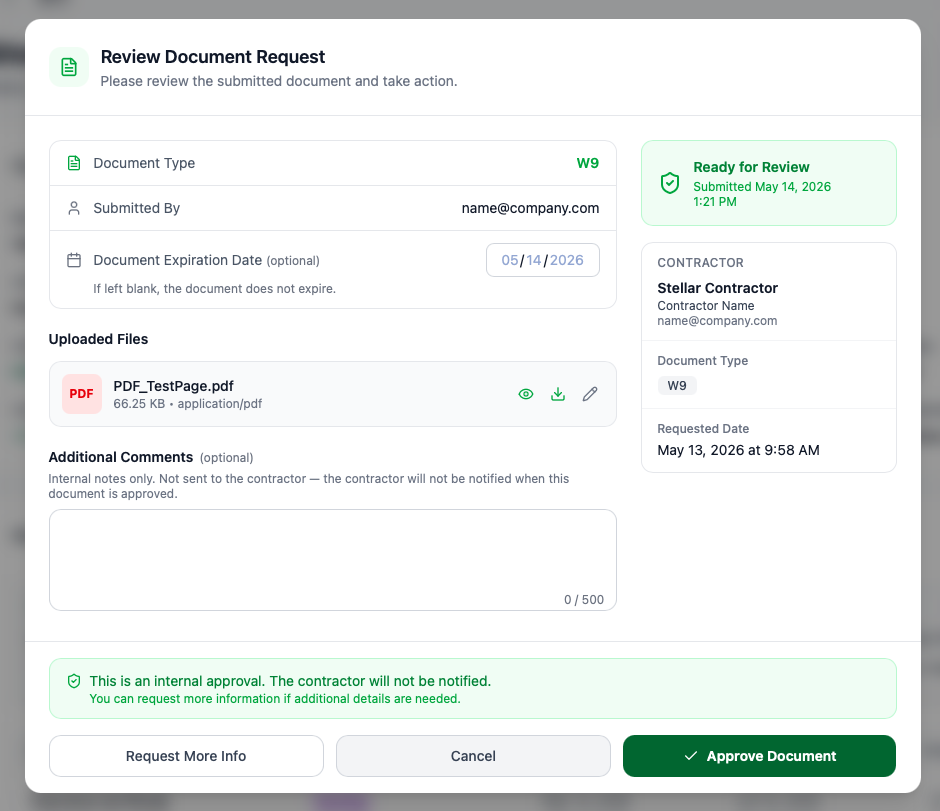This screenshot has height=811, width=940.
Task: Click the requested date May 13, 2026 at 9:58 AM
Action: 738,450
